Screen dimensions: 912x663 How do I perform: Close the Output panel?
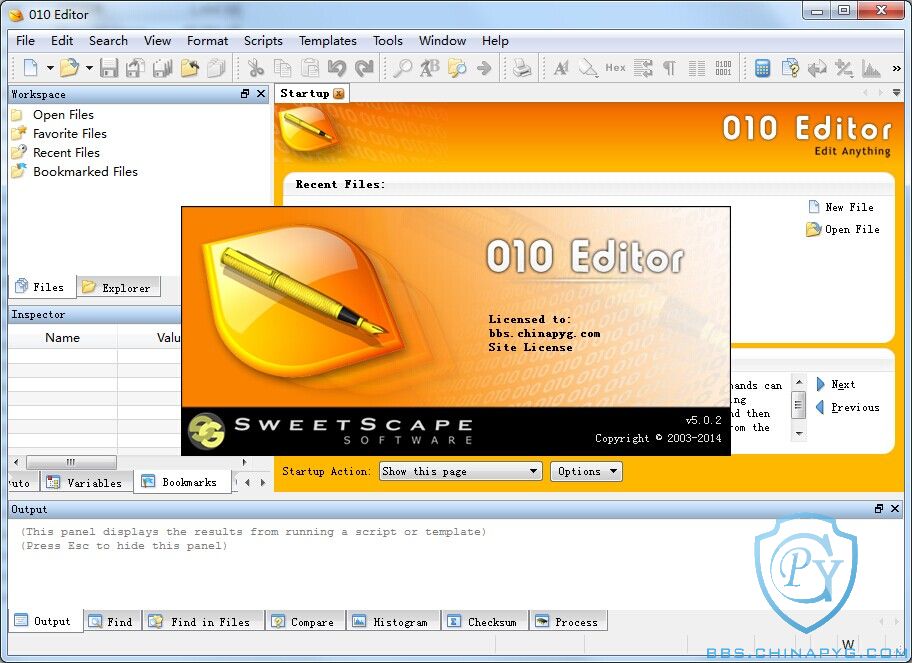pos(895,509)
